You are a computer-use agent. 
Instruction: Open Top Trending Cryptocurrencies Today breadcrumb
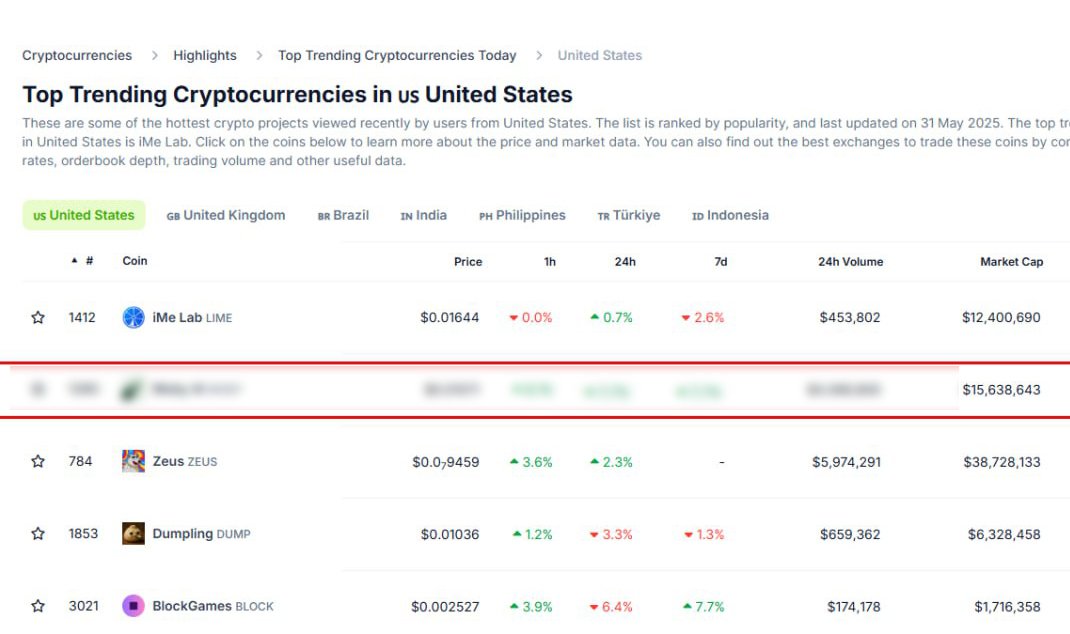pyautogui.click(x=397, y=55)
